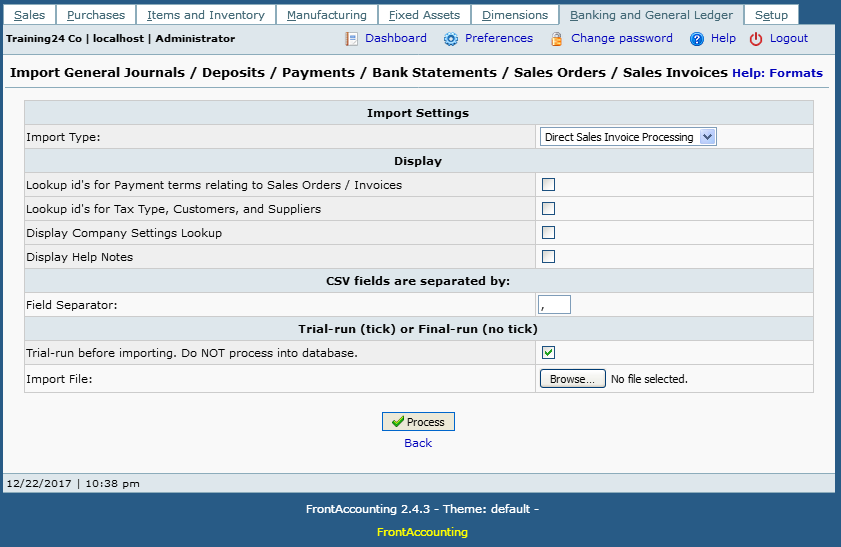Tick Lookup id's for Tax Type checkbox
This screenshot has width=841, height=547.
coord(548,209)
